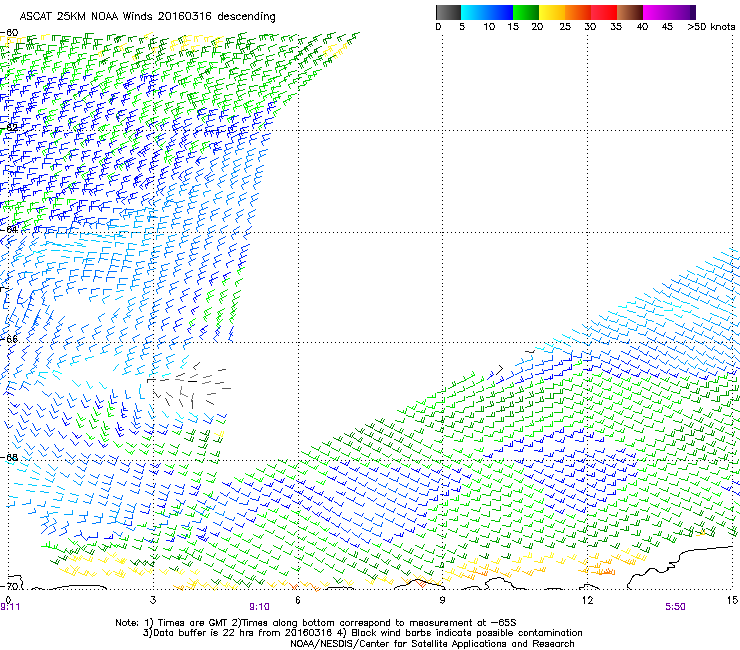The image size is (740, 650).
Task: Click the '15' longitude axis label
Action: pyautogui.click(x=732, y=600)
